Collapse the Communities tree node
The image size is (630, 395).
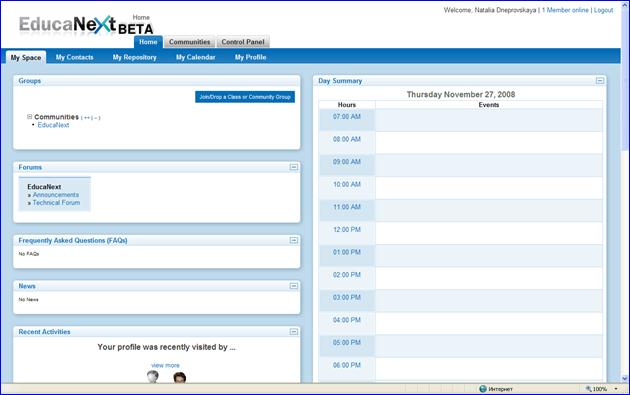(29, 117)
